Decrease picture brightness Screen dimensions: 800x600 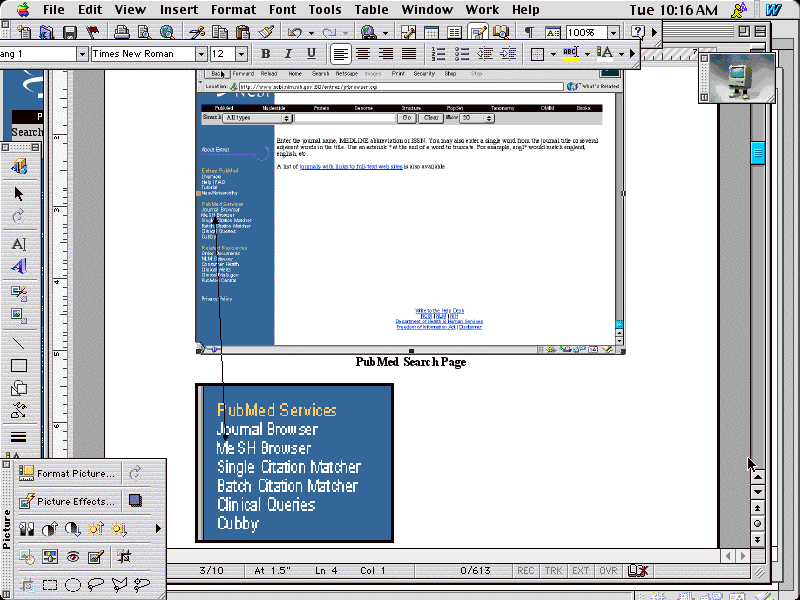point(119,529)
